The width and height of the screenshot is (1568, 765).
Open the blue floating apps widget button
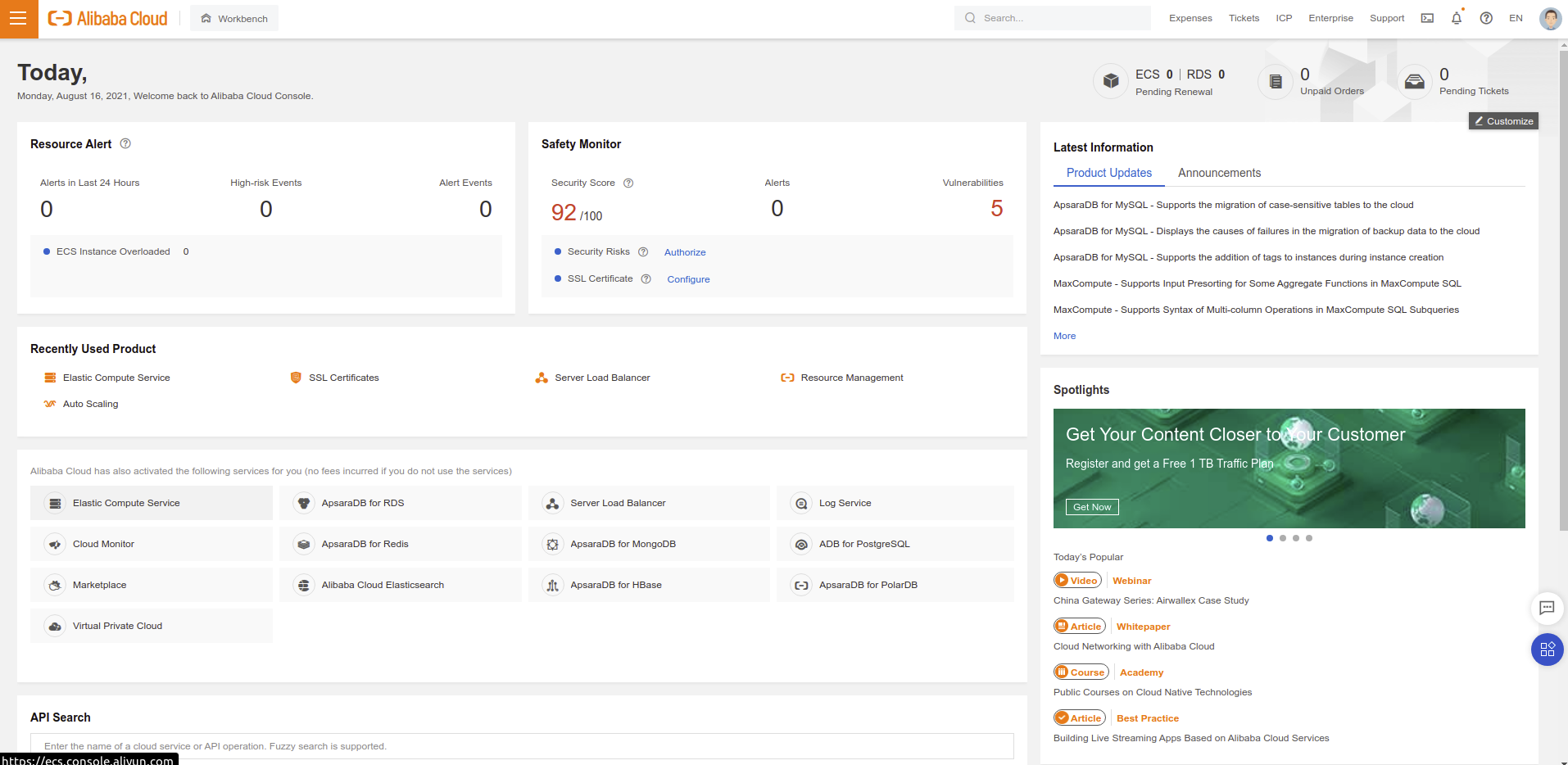coord(1547,650)
